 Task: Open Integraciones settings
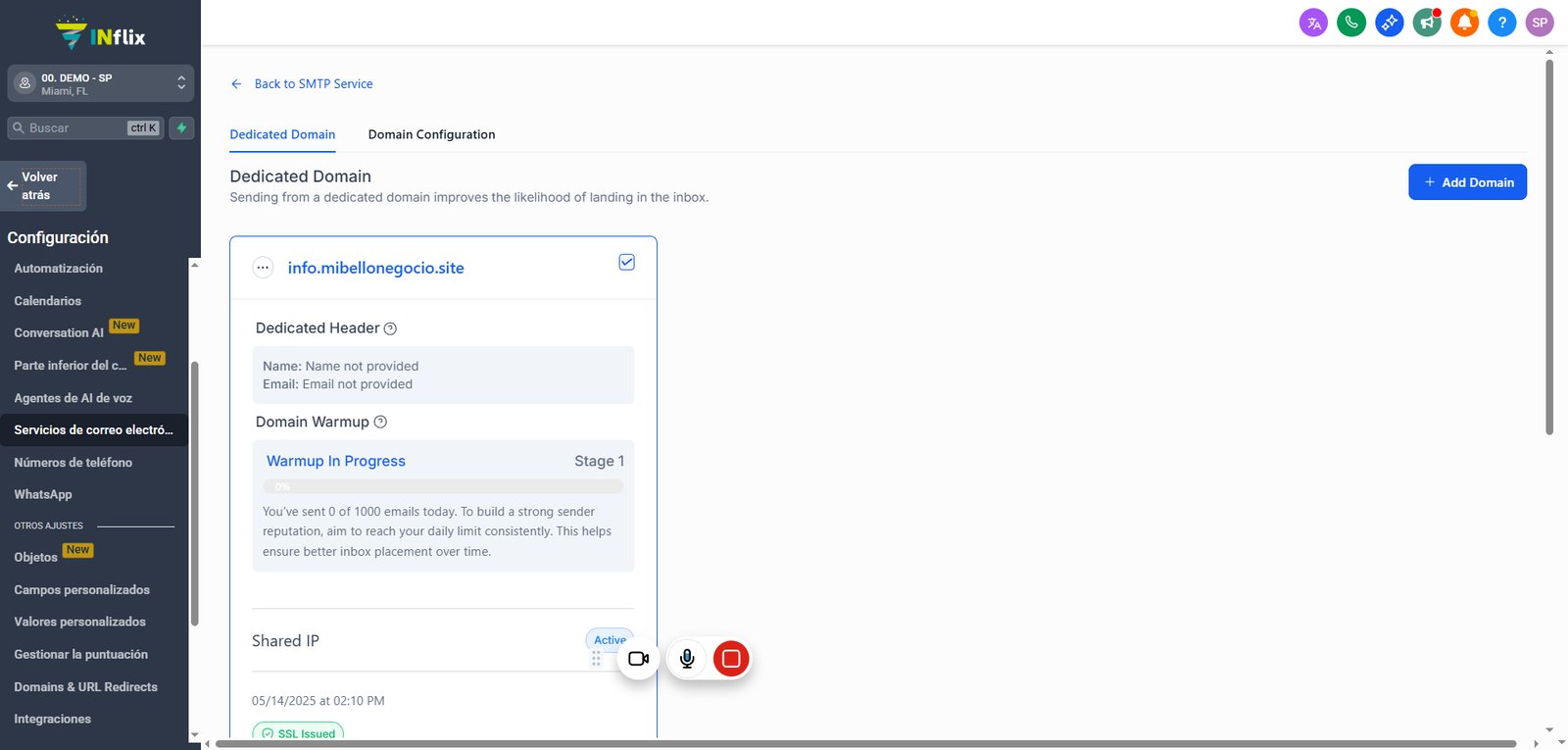pos(52,720)
